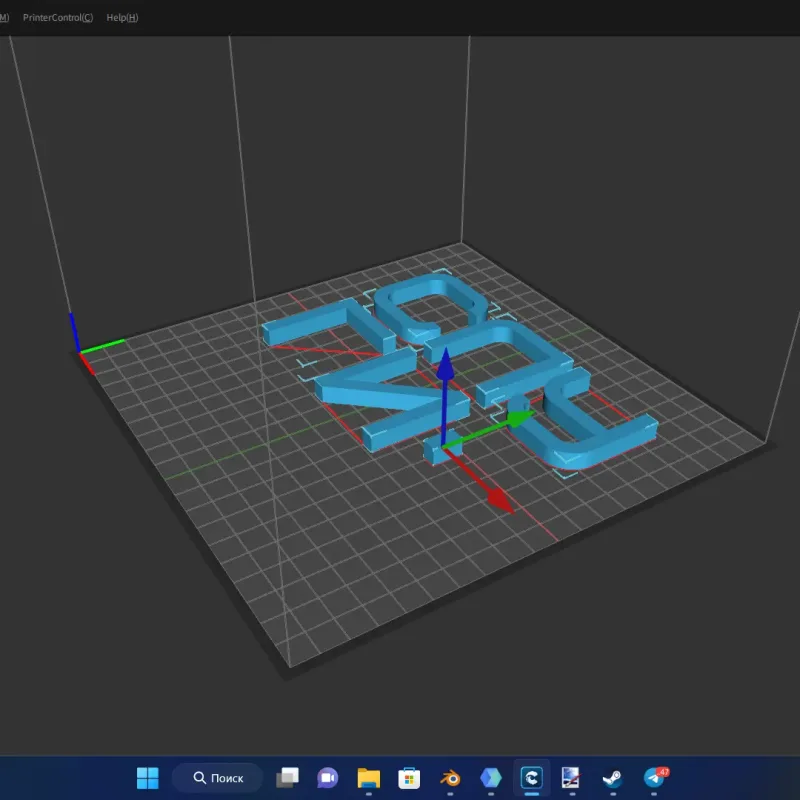Open Telegram with 47 unread badge
The width and height of the screenshot is (800, 800).
tap(655, 778)
